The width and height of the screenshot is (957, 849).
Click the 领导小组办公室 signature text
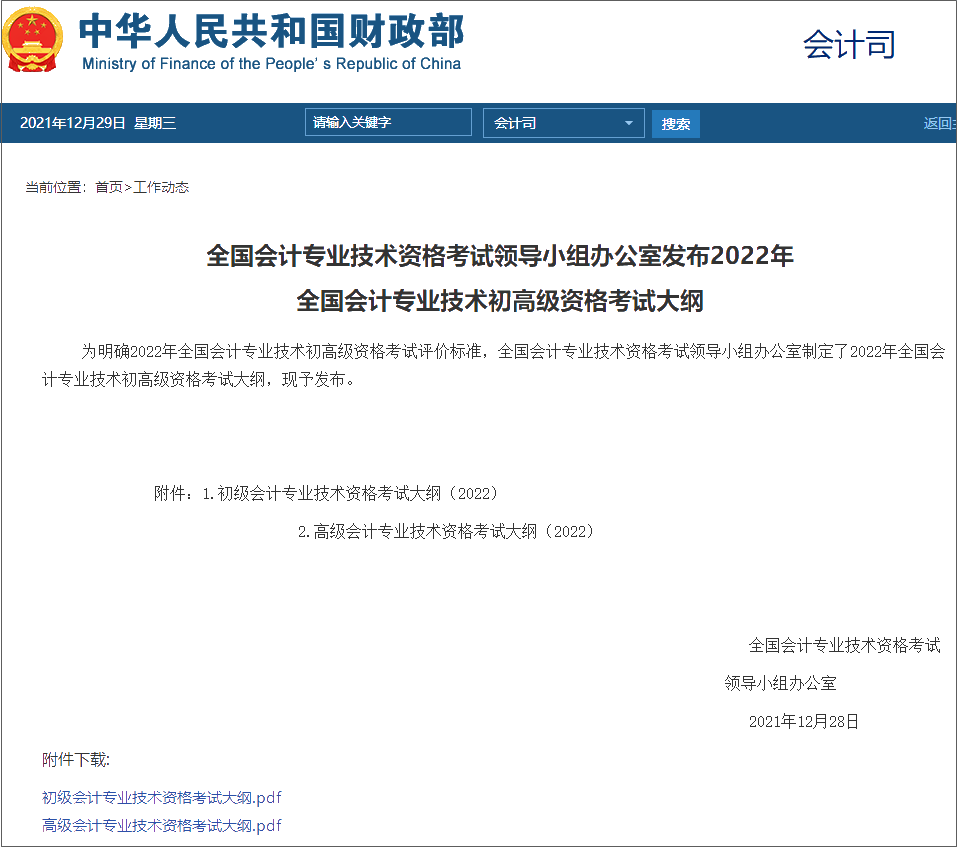(780, 683)
